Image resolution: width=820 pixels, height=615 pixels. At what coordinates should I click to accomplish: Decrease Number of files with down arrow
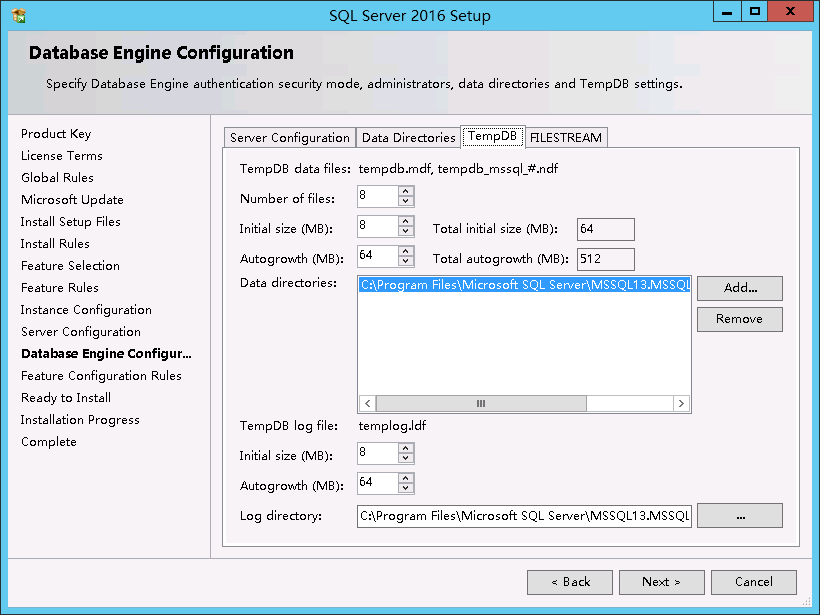[406, 201]
